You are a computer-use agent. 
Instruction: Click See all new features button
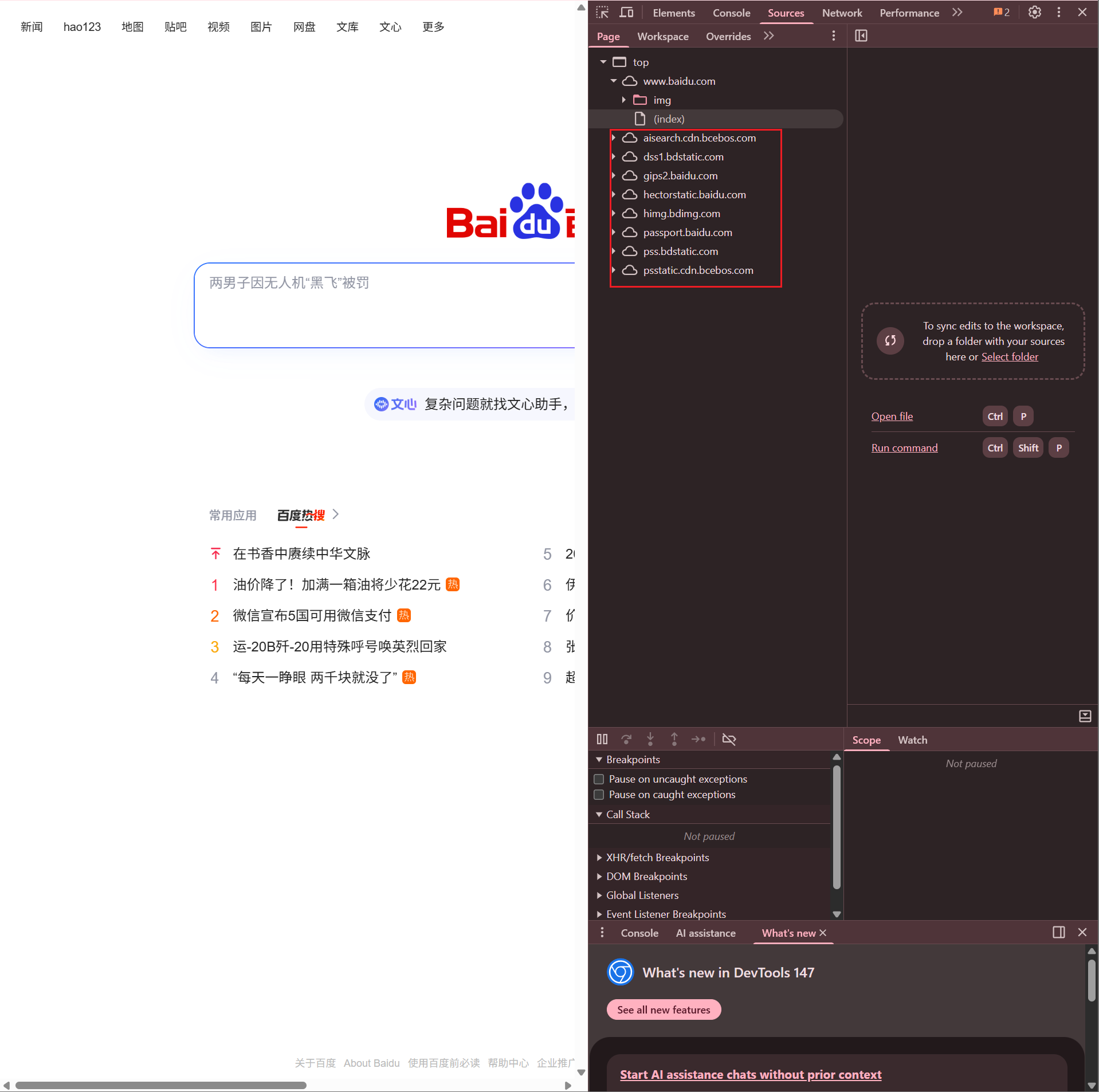click(664, 1009)
